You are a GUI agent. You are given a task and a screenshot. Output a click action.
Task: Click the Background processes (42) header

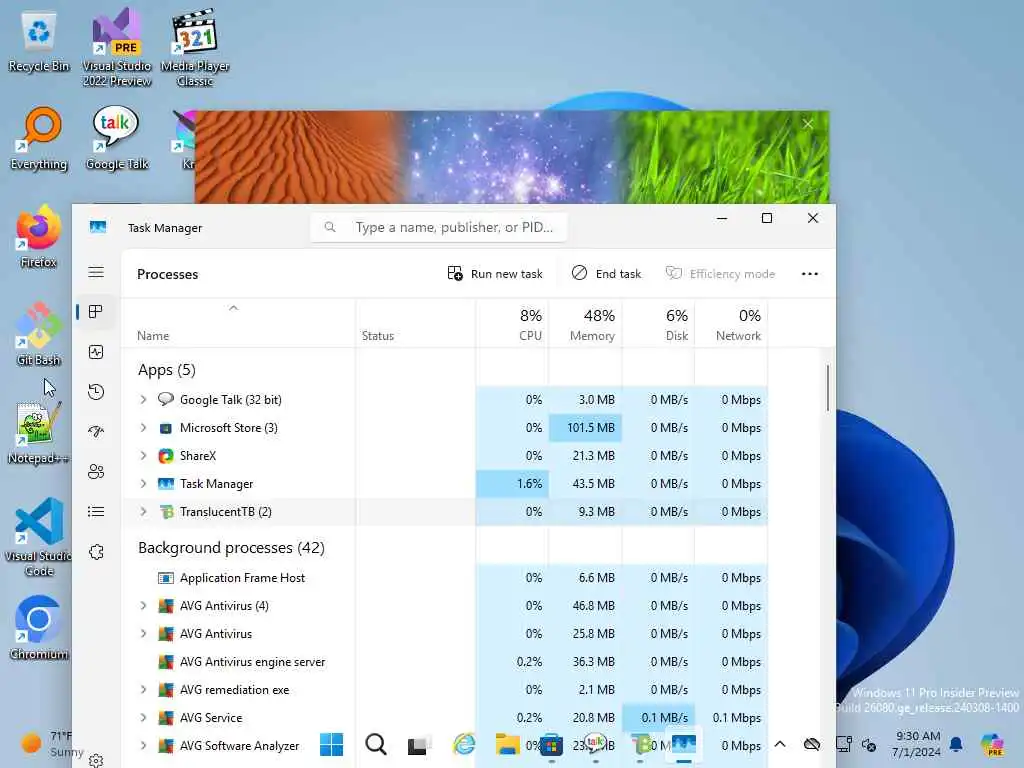point(231,547)
